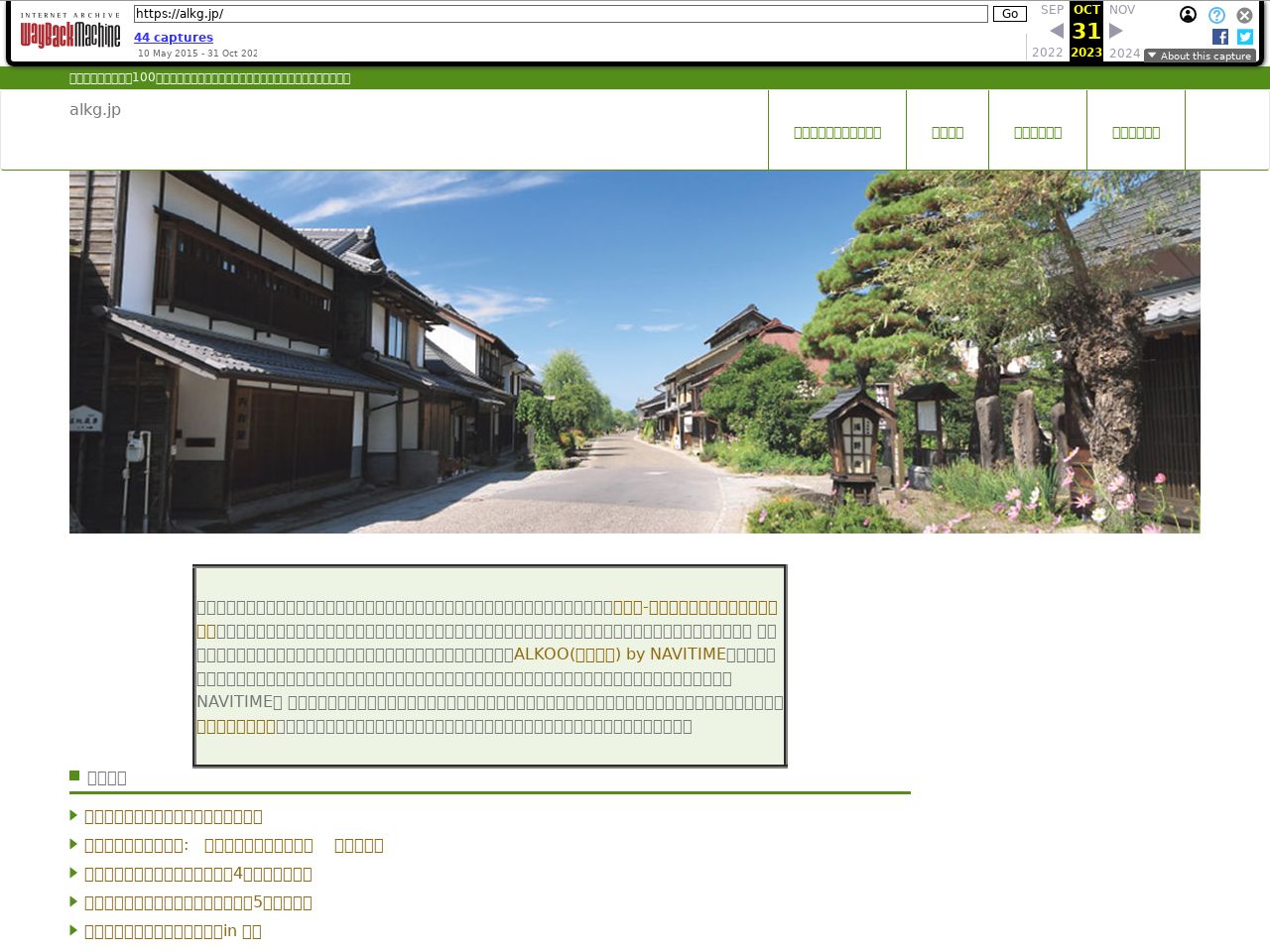
Task: Open the Wayback help question-mark icon
Action: (1216, 15)
